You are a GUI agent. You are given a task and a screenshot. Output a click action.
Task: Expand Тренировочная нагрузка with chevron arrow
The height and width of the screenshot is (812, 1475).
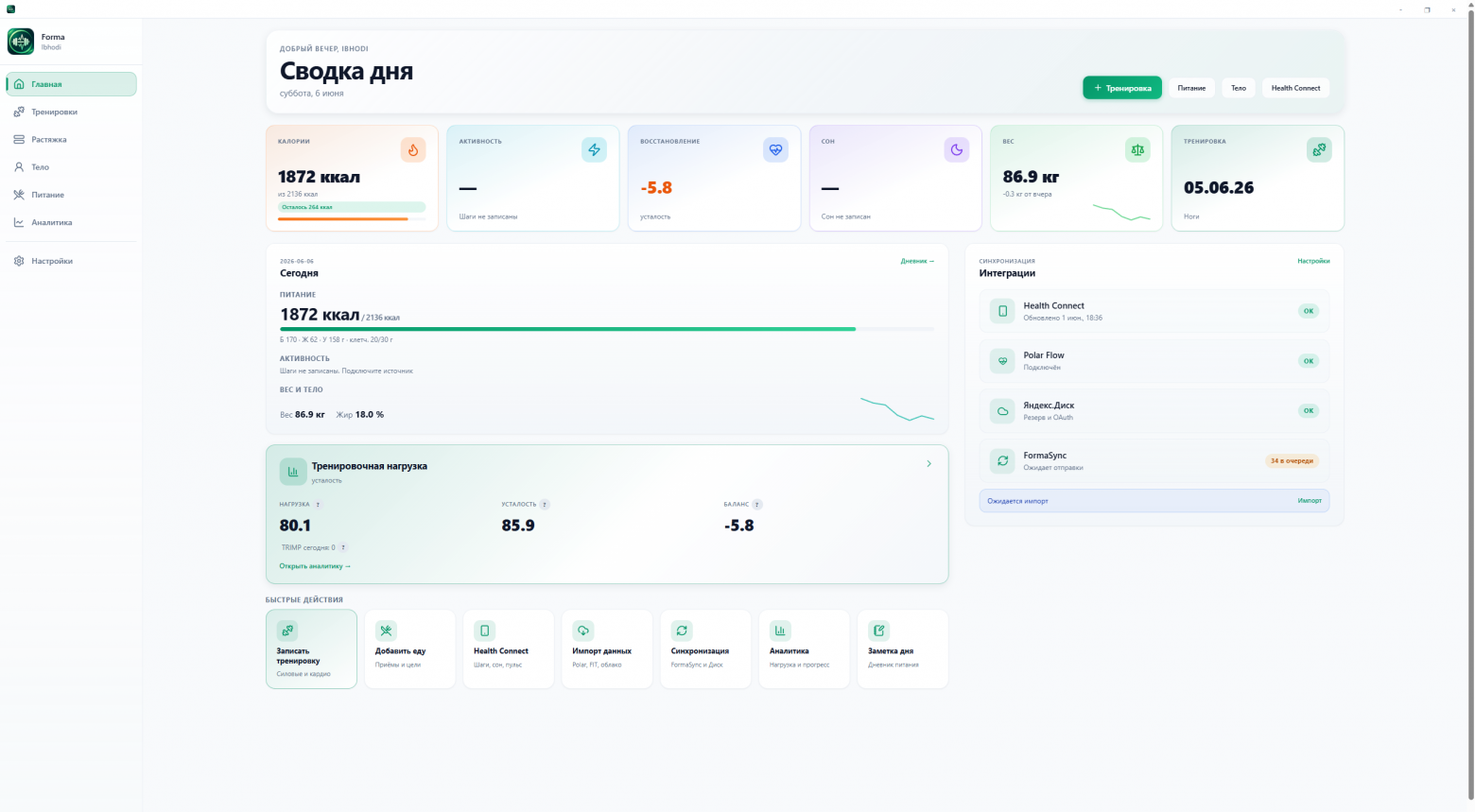click(x=928, y=463)
